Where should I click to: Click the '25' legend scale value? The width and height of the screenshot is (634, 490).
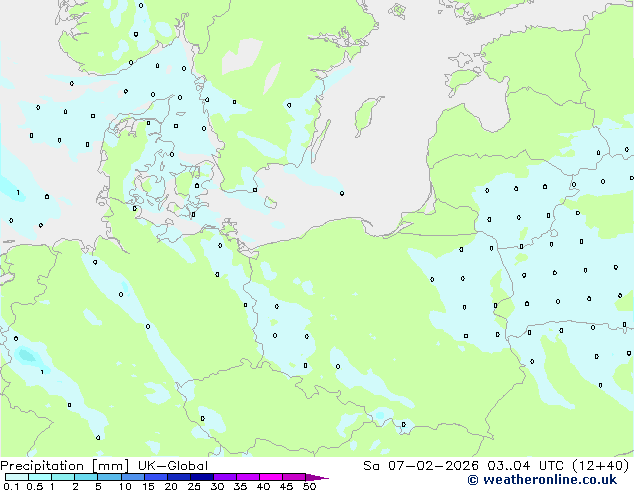coord(194,486)
